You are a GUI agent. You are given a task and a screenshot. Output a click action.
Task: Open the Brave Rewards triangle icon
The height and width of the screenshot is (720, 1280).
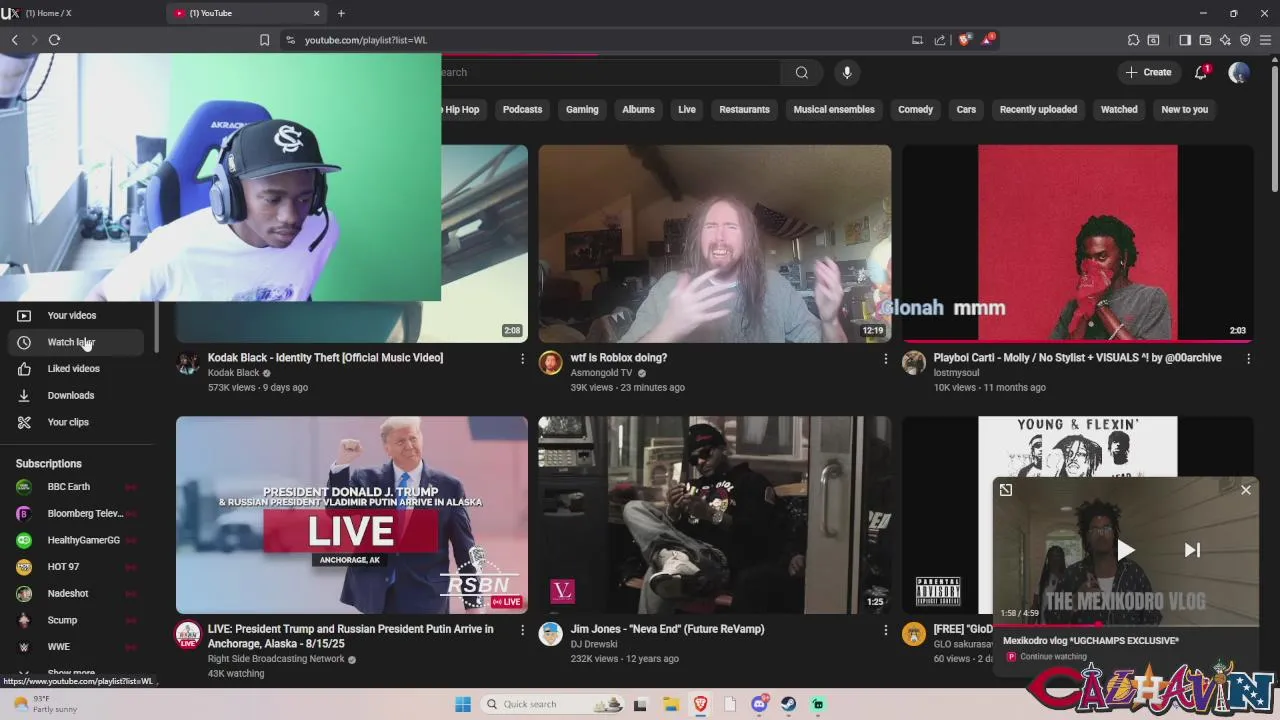click(988, 40)
